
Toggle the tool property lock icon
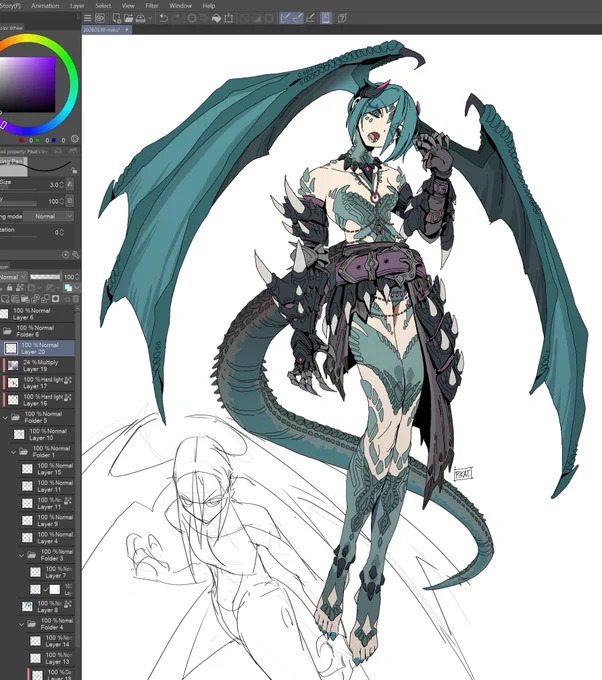(74, 170)
